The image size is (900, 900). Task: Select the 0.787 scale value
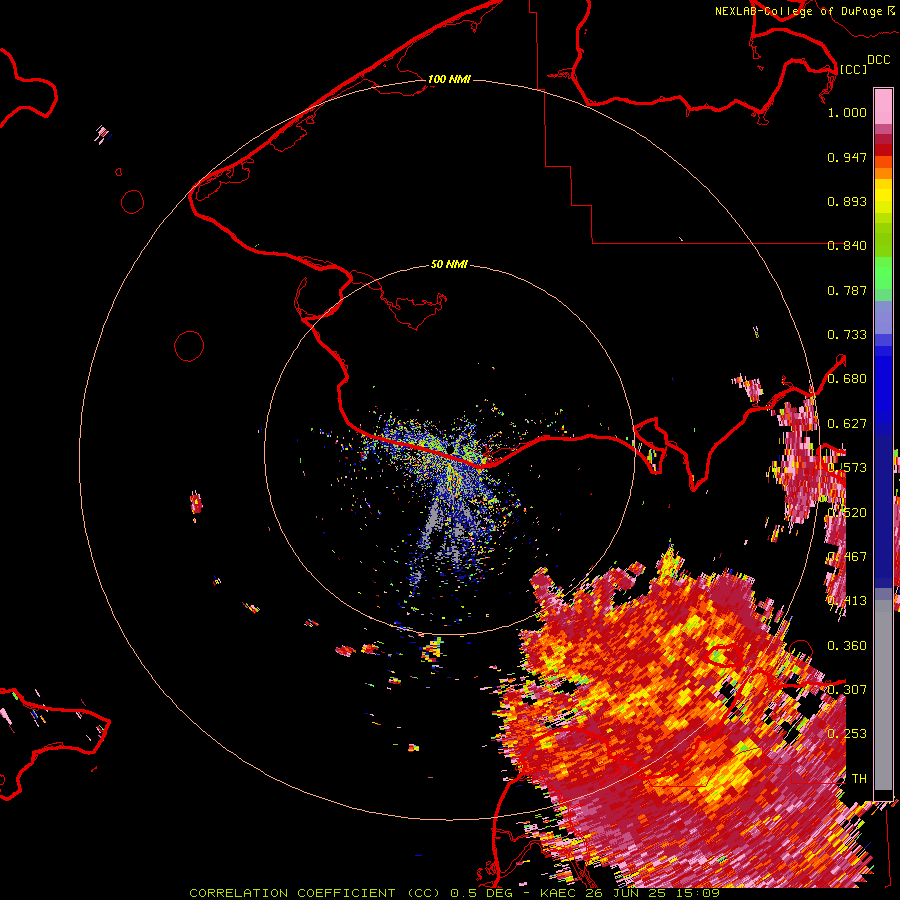pyautogui.click(x=847, y=290)
